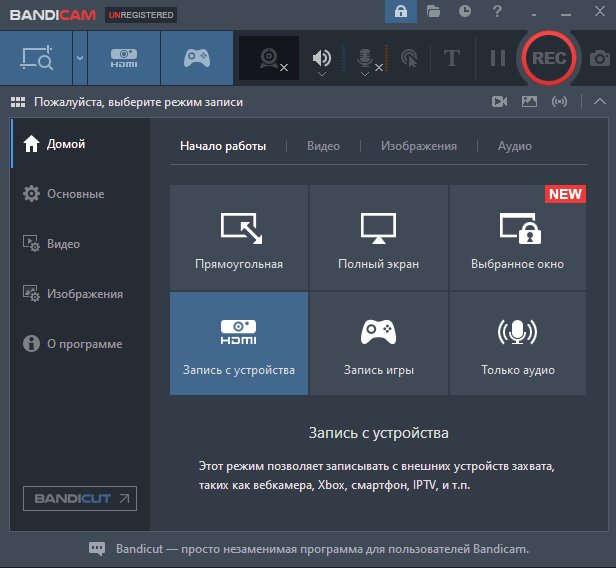Select game recording mode gamepad toolbar icon
Image resolution: width=616 pixels, height=568 pixels.
197,58
